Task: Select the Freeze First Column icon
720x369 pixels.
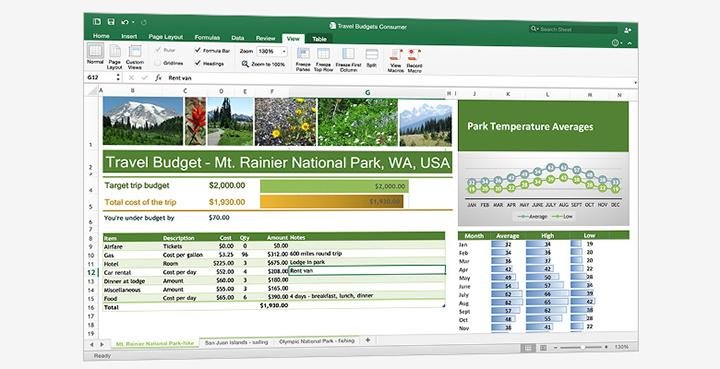Action: 348,54
